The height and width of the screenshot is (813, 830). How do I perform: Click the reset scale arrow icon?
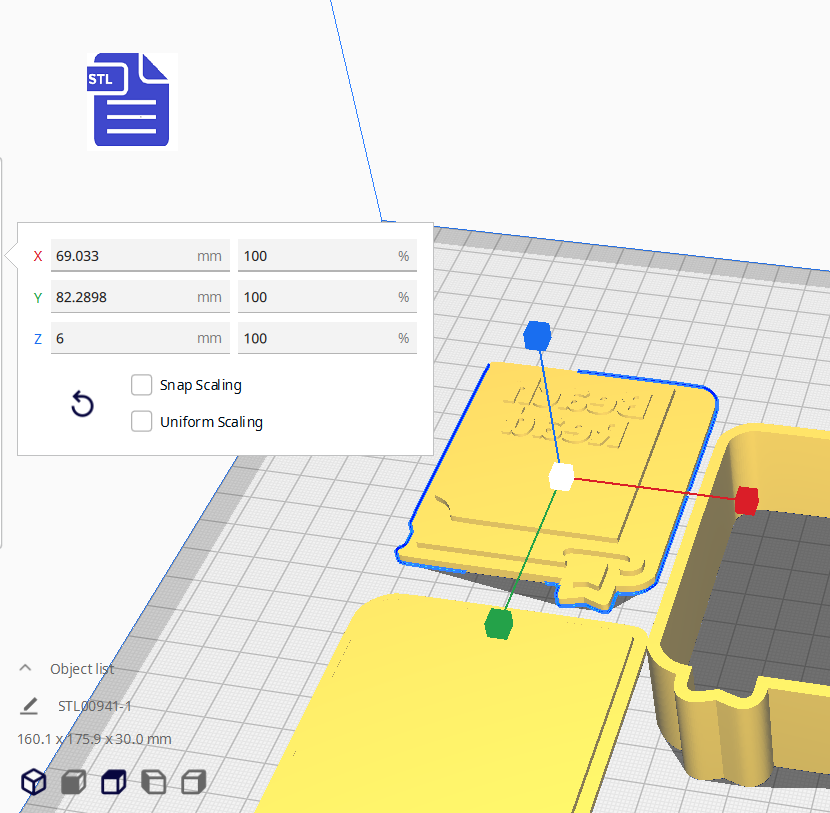[82, 404]
